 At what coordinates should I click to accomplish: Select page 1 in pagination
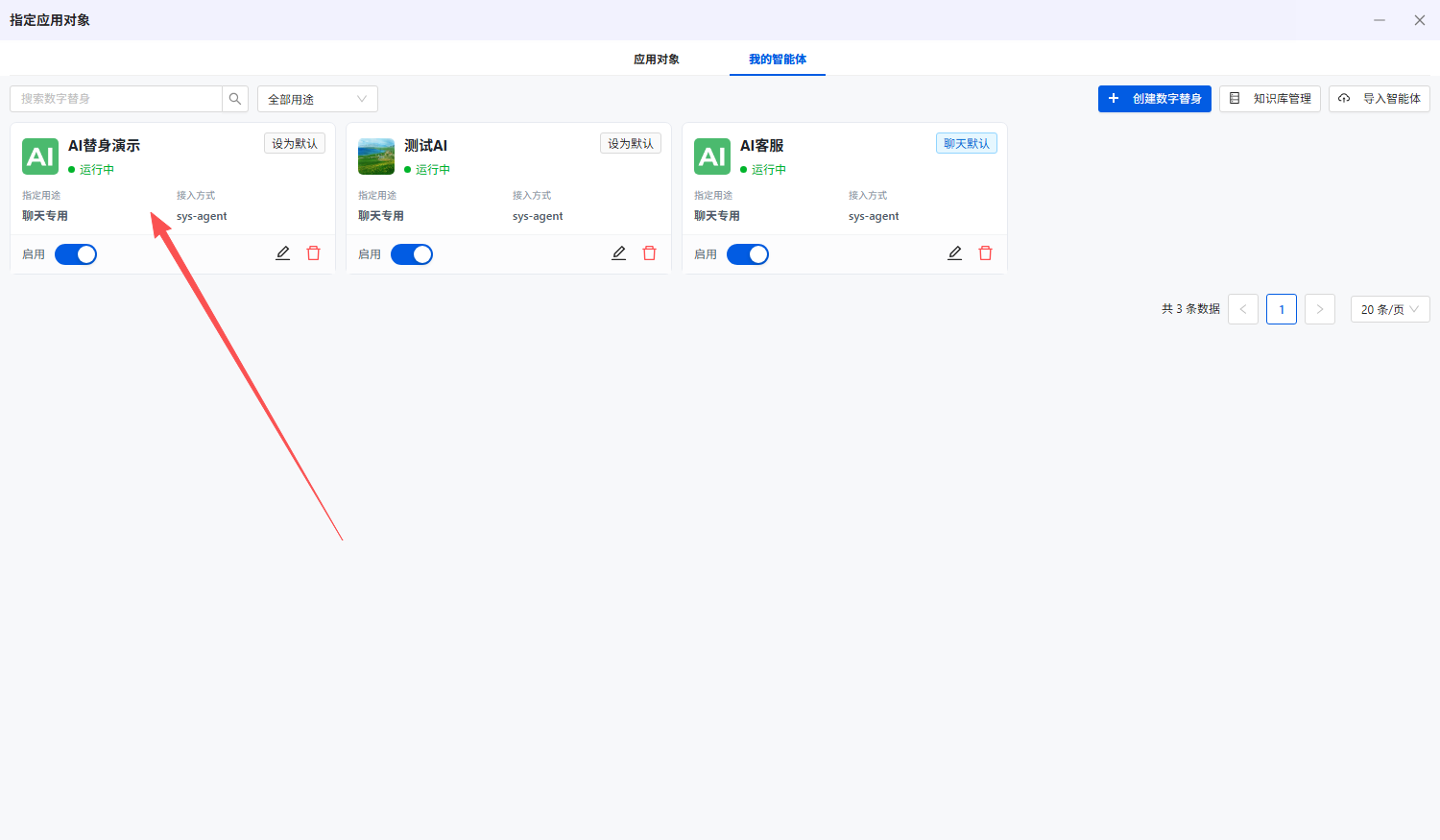[1282, 309]
